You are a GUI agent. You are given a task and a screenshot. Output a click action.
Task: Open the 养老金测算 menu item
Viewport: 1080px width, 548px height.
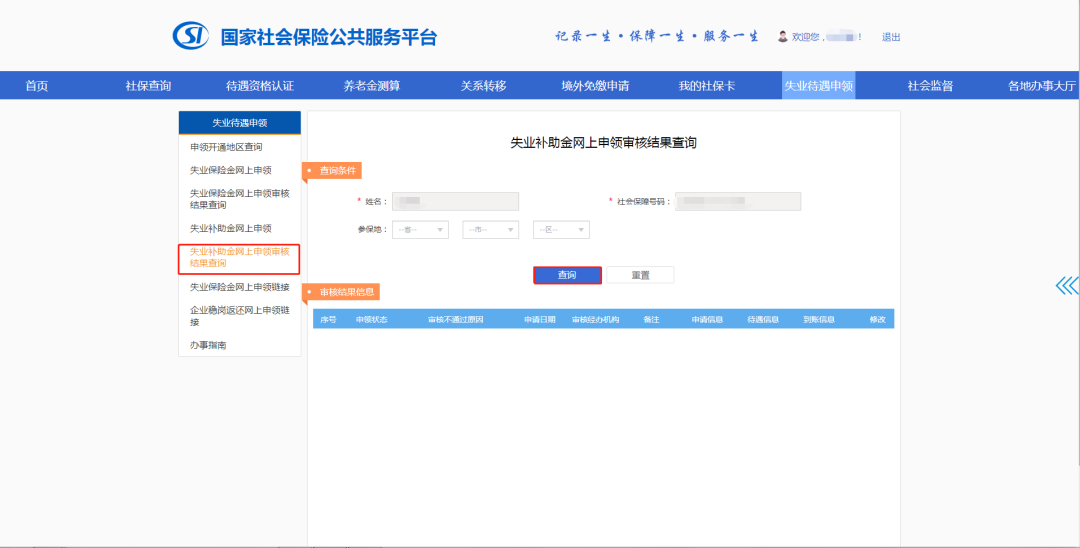tap(372, 86)
